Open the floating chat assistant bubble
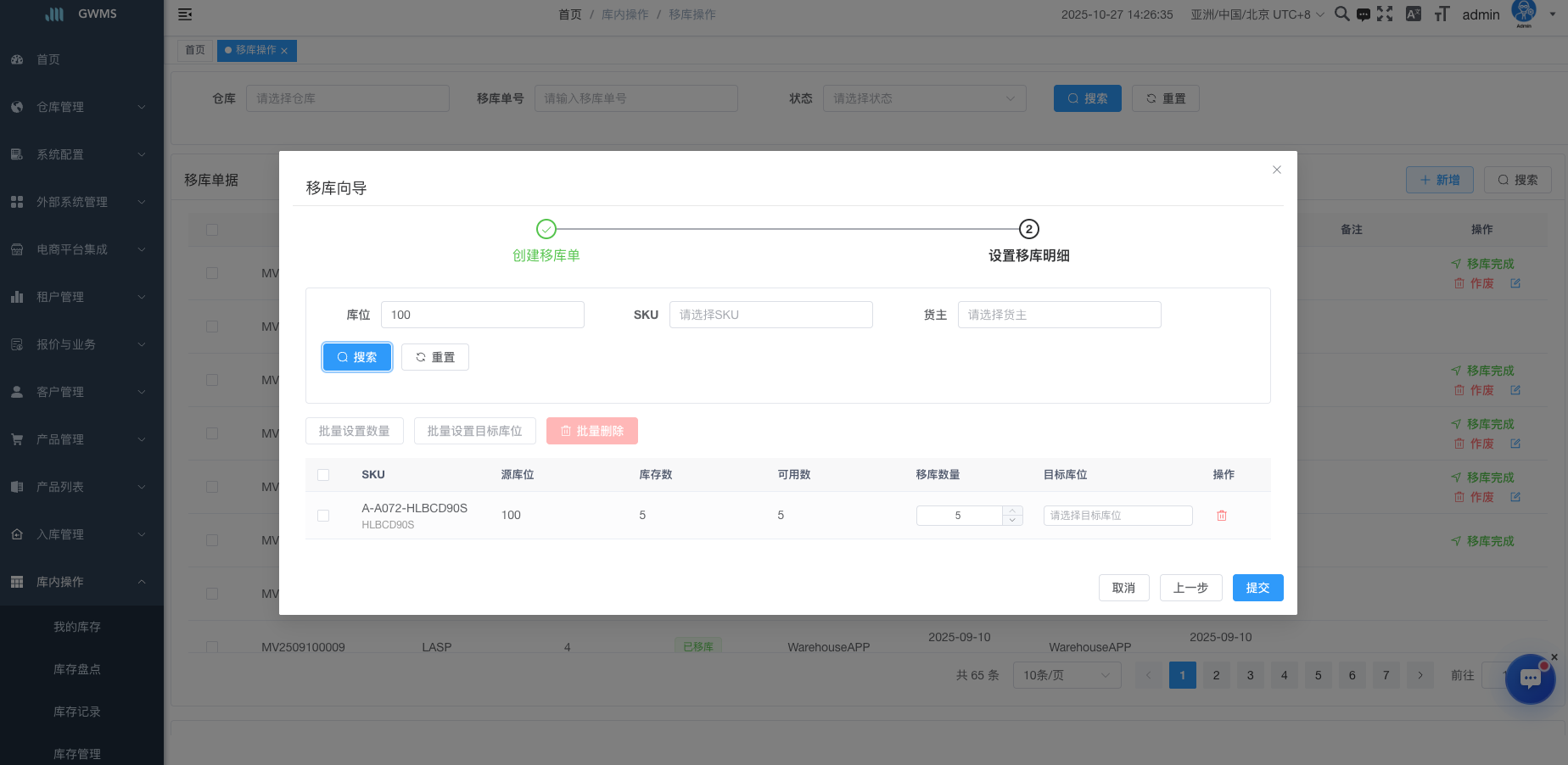1568x765 pixels. pos(1531,679)
